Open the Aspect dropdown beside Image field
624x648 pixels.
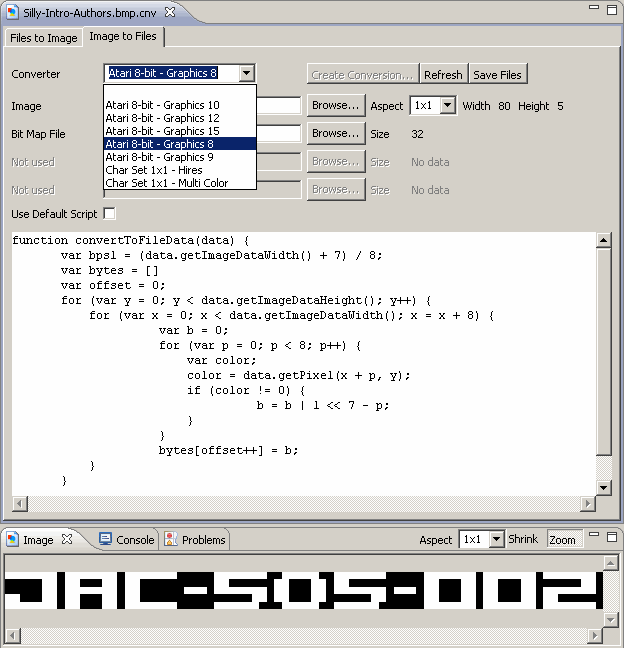(x=446, y=105)
